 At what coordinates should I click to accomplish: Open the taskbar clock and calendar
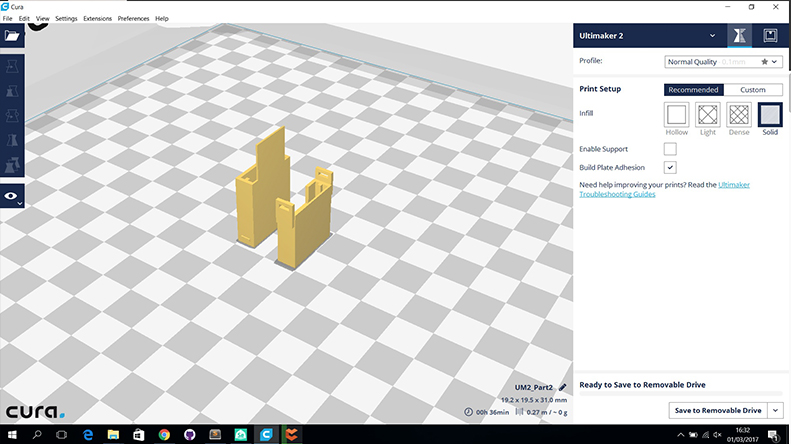pos(743,434)
